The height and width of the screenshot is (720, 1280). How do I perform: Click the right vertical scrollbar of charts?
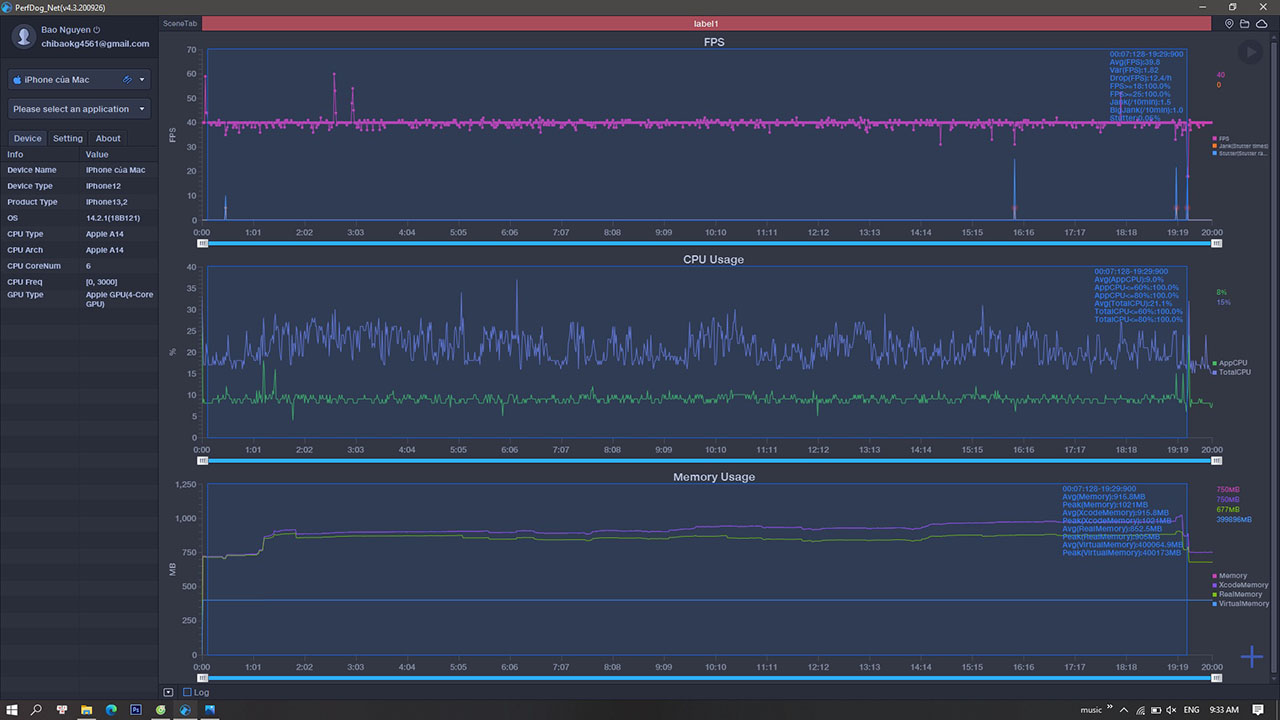[1276, 358]
